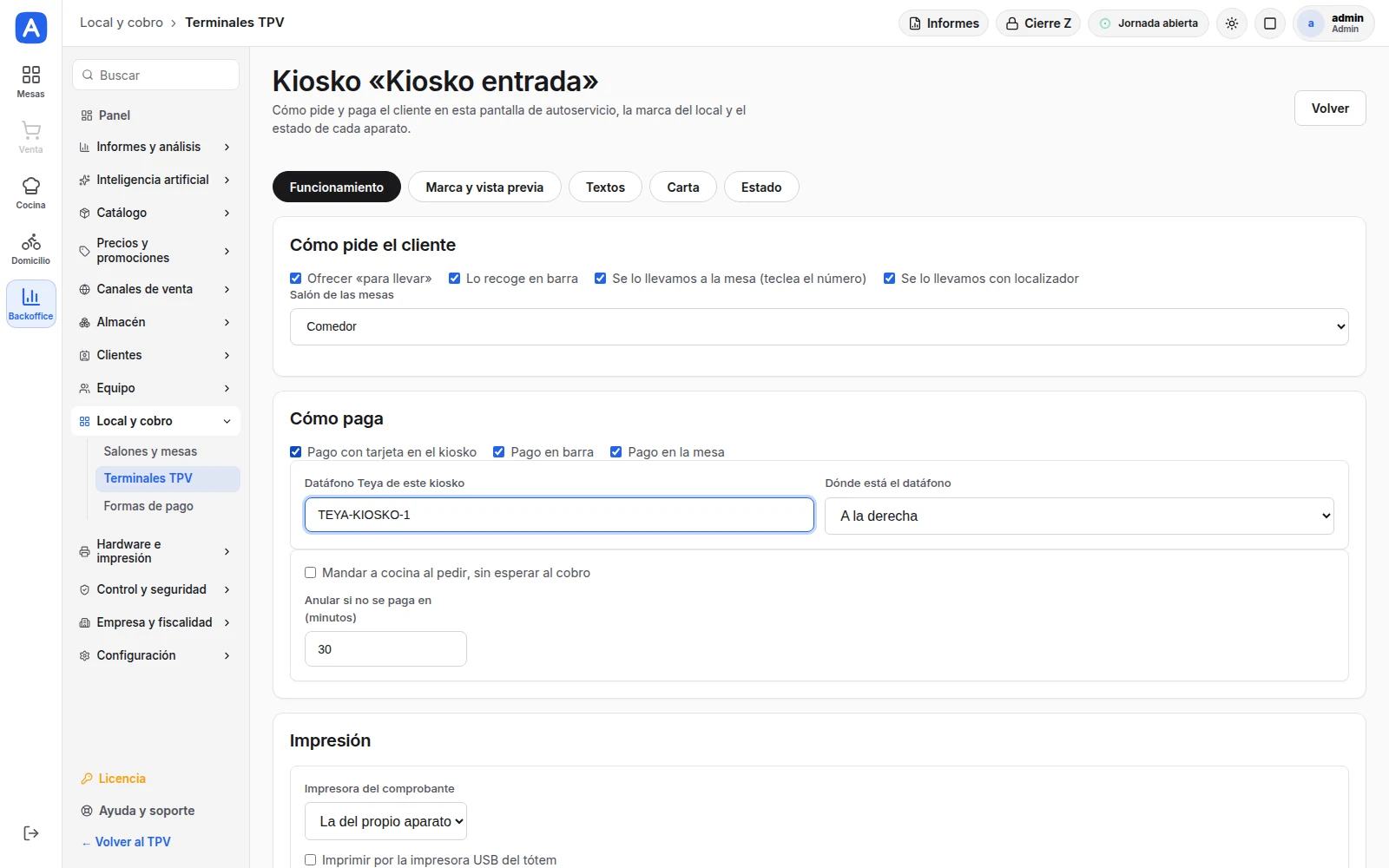Click the Equipo people icon
The width and height of the screenshot is (1389, 868).
point(84,389)
